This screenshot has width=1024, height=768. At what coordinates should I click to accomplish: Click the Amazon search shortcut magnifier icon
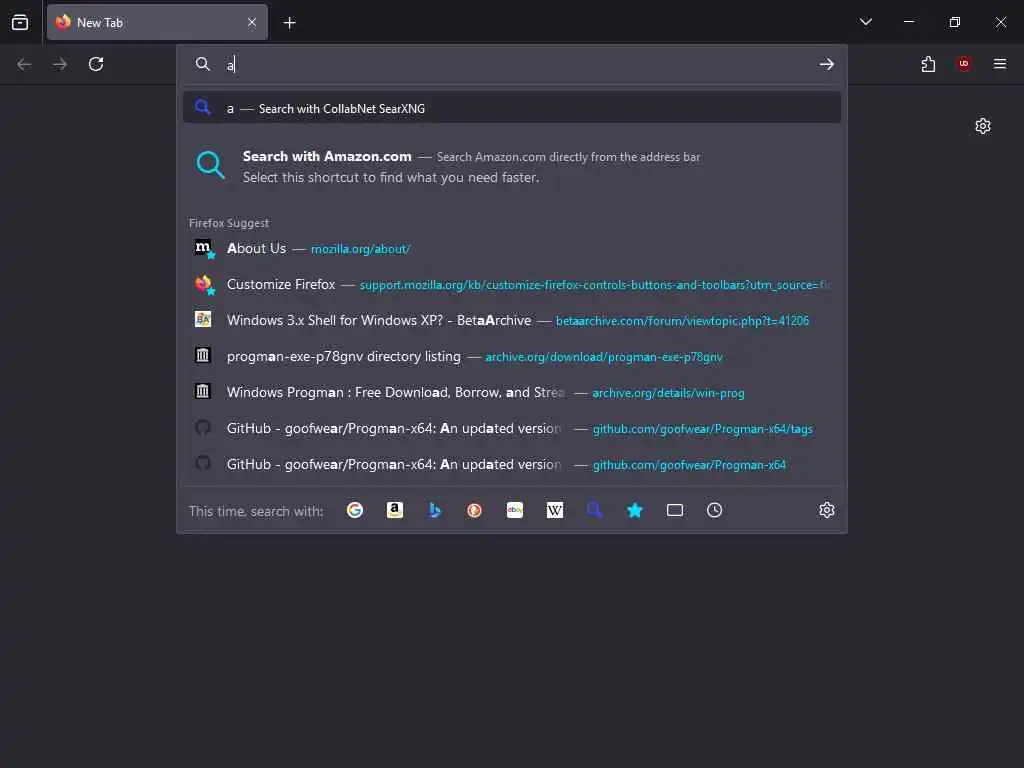[210, 165]
